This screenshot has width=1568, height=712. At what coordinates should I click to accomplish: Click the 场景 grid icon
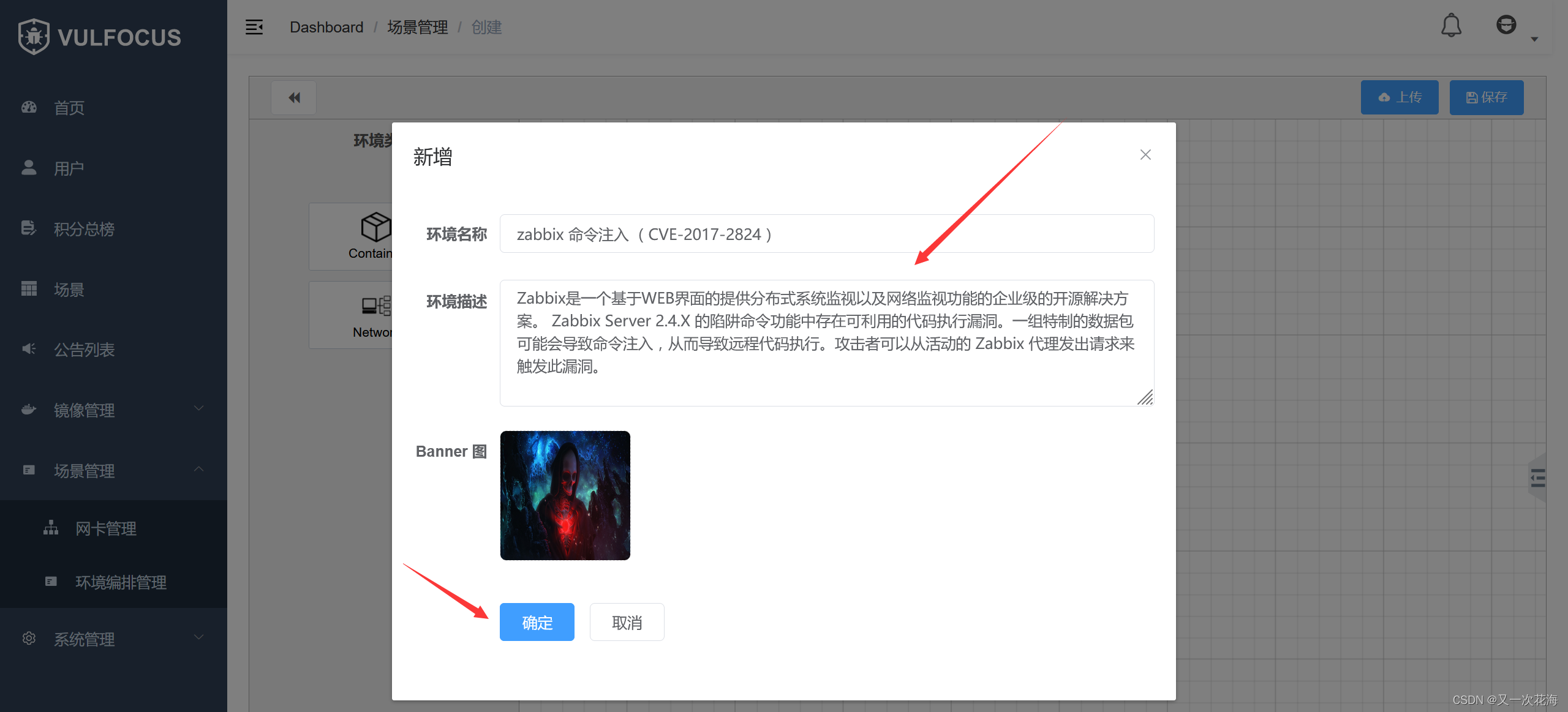pos(29,288)
